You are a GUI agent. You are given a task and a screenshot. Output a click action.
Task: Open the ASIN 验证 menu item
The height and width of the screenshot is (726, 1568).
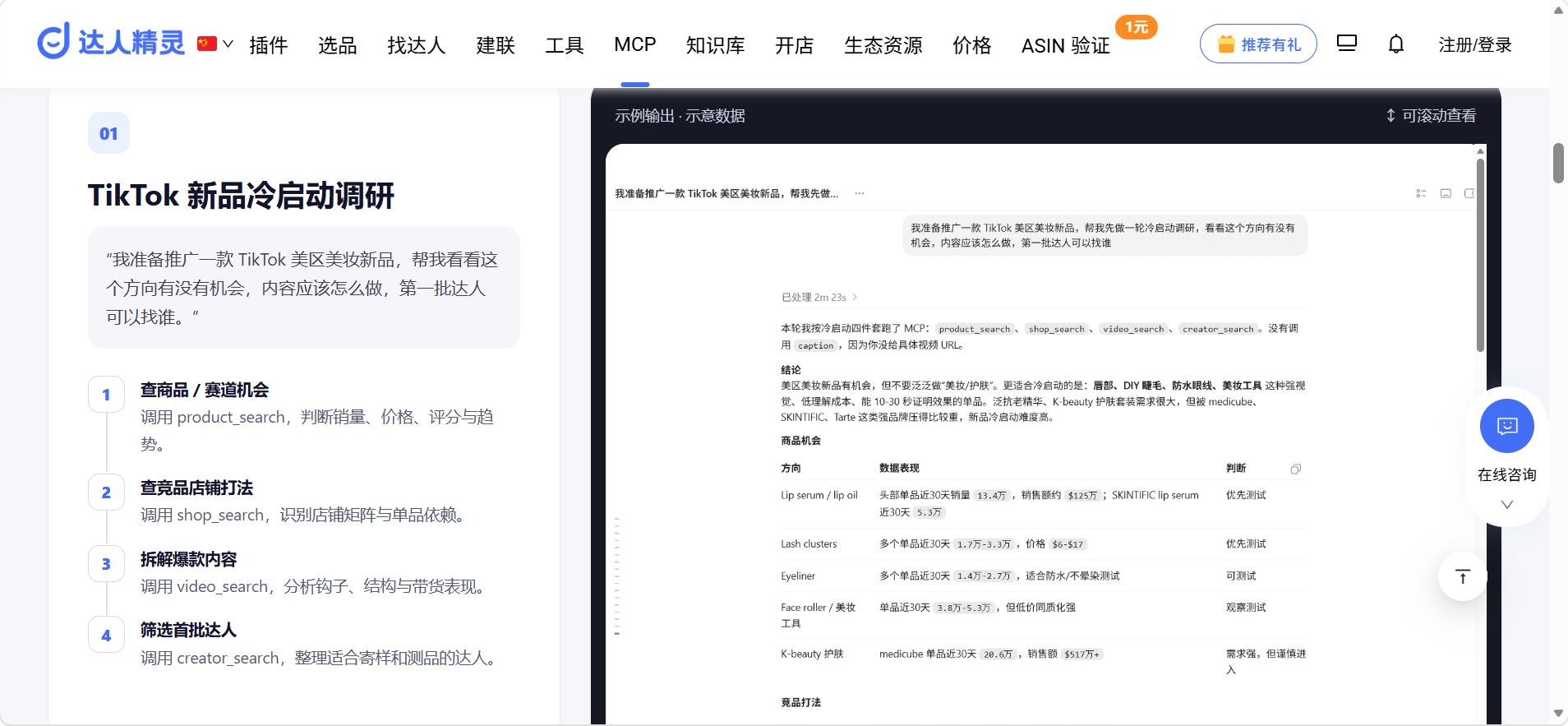pos(1066,45)
